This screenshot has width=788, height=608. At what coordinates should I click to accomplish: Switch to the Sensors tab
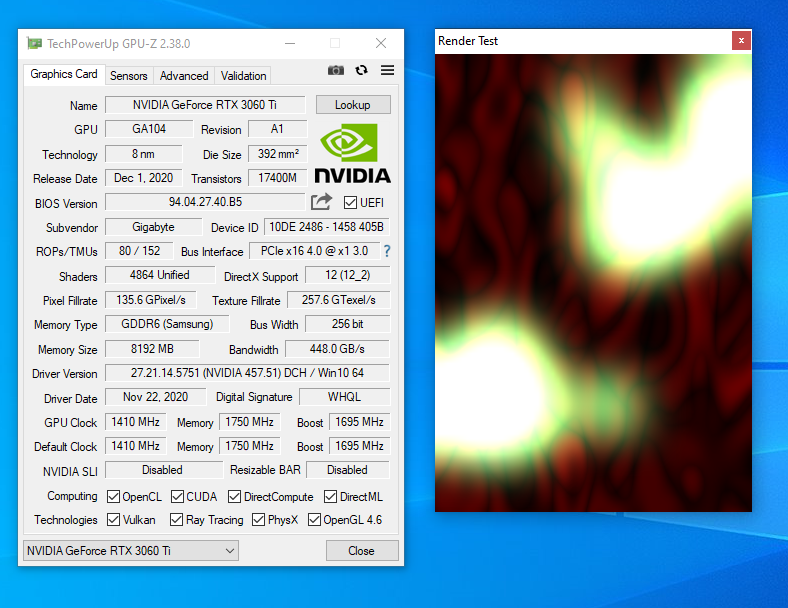(x=129, y=76)
